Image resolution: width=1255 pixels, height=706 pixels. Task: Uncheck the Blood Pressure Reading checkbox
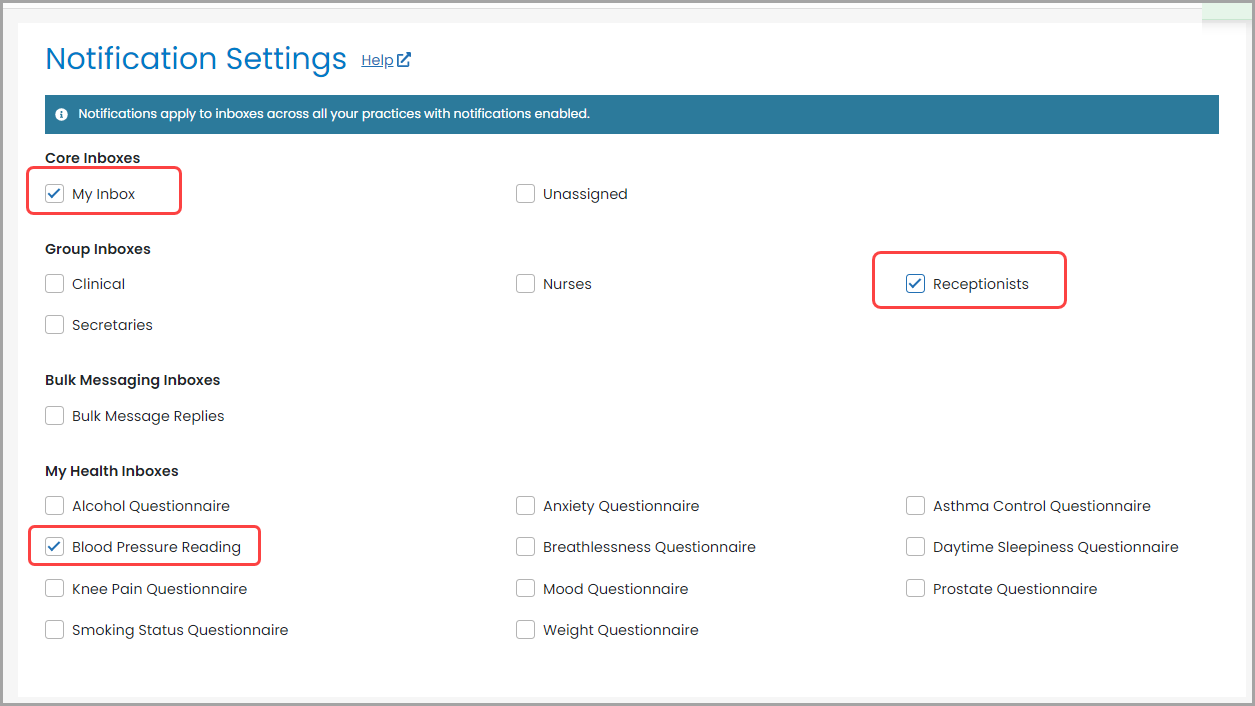pos(55,547)
